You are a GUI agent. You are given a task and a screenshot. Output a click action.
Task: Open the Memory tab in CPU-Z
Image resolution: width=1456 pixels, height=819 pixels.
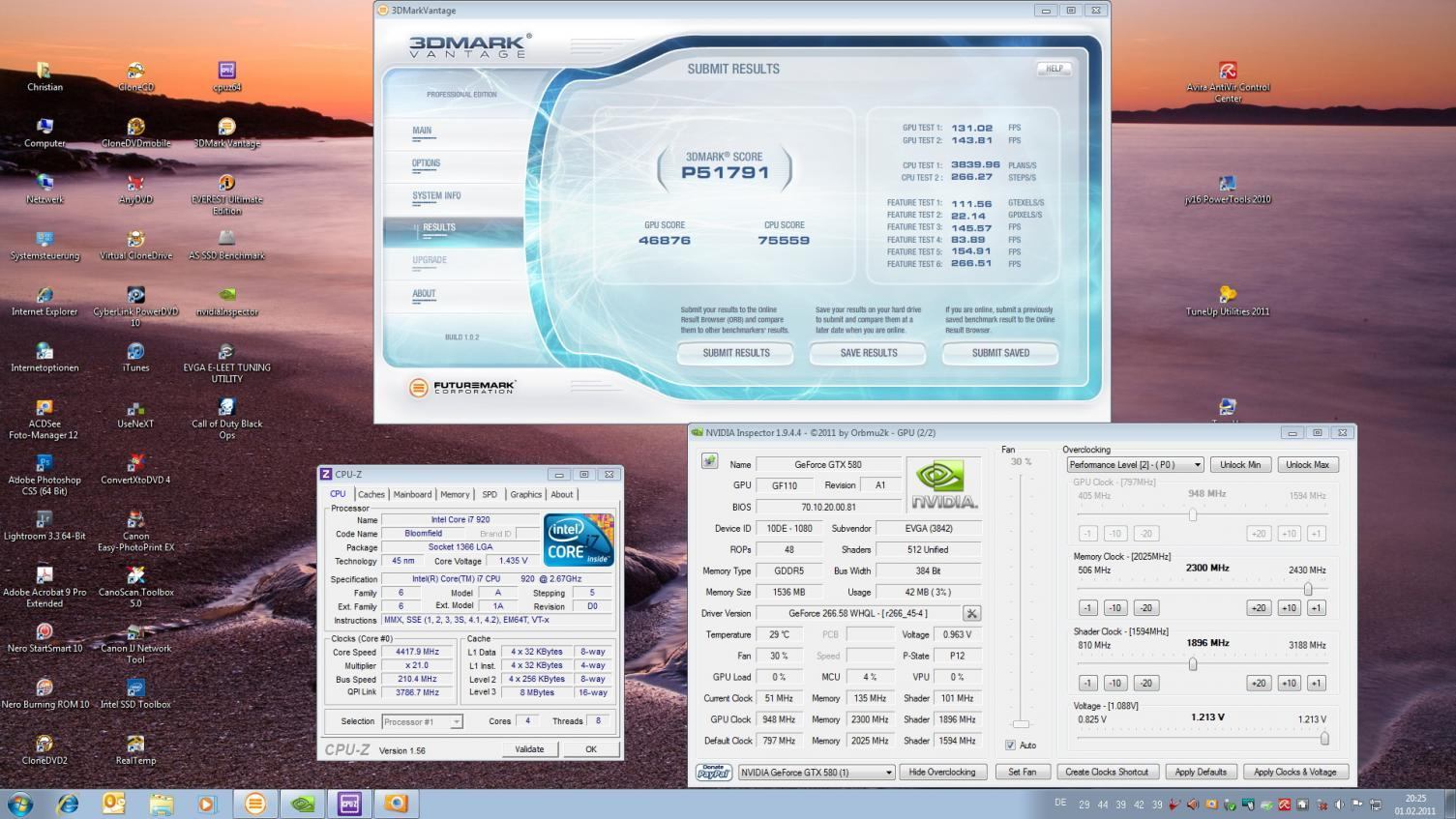pyautogui.click(x=455, y=494)
